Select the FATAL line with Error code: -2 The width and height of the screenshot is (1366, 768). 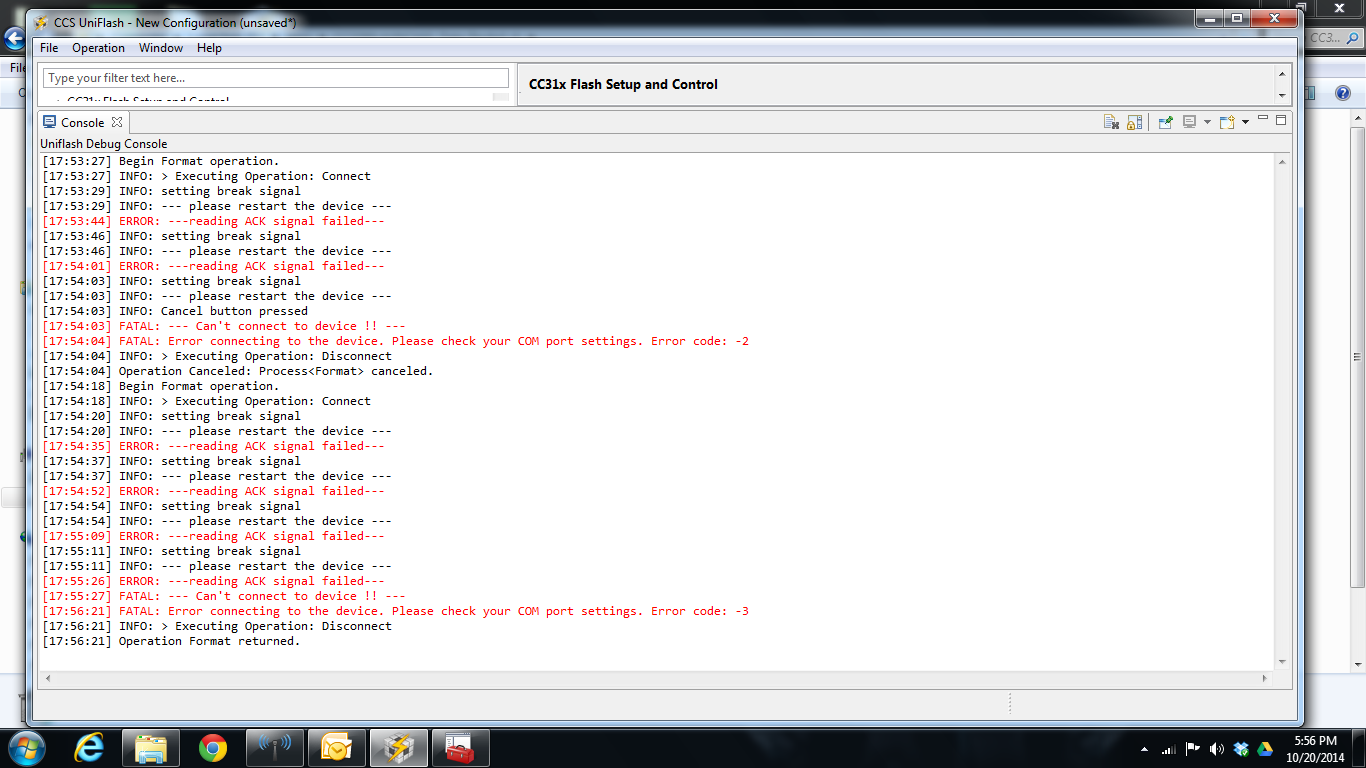tap(396, 341)
